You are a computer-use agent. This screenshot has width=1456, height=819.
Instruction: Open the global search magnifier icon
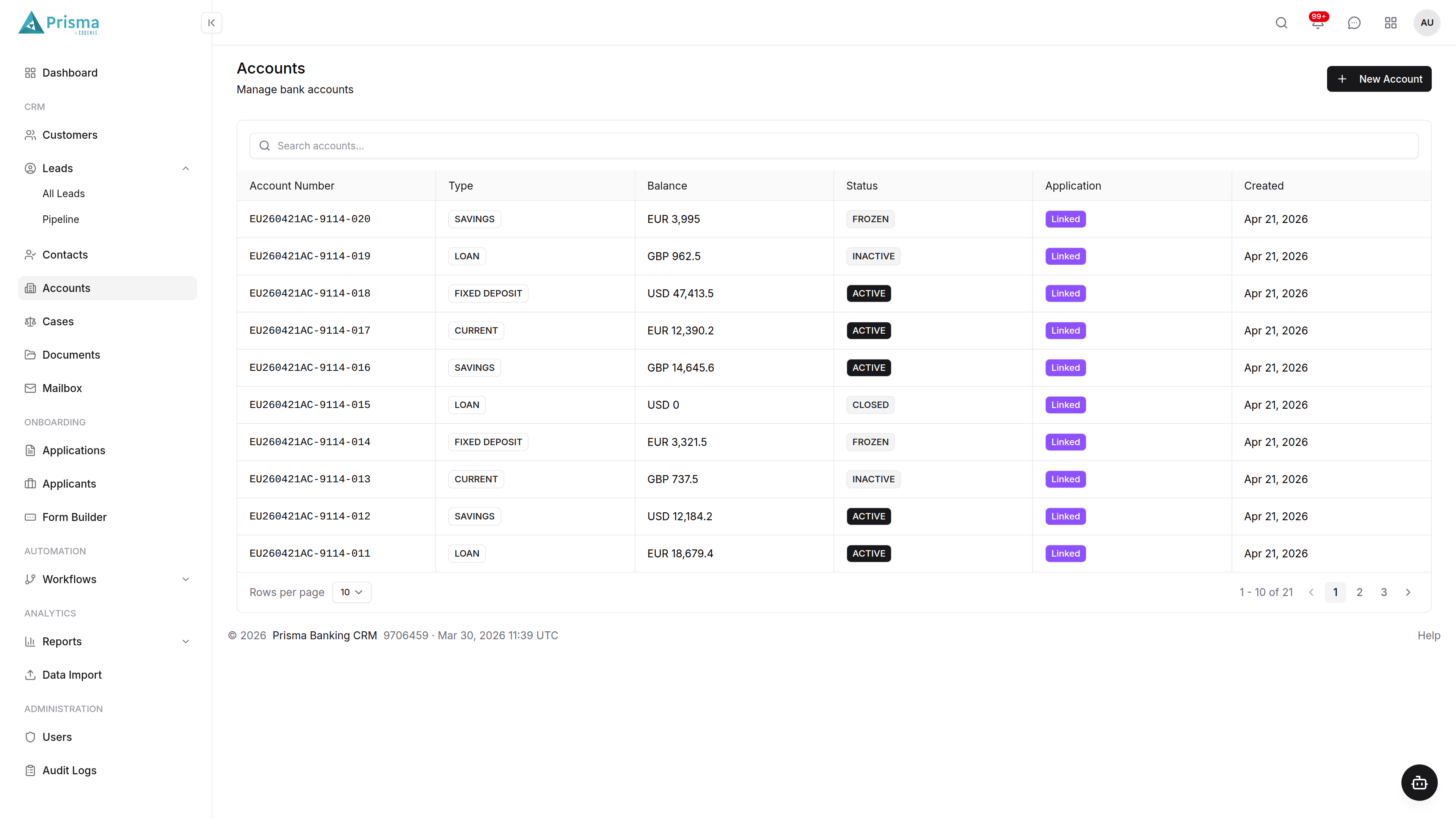(x=1281, y=23)
